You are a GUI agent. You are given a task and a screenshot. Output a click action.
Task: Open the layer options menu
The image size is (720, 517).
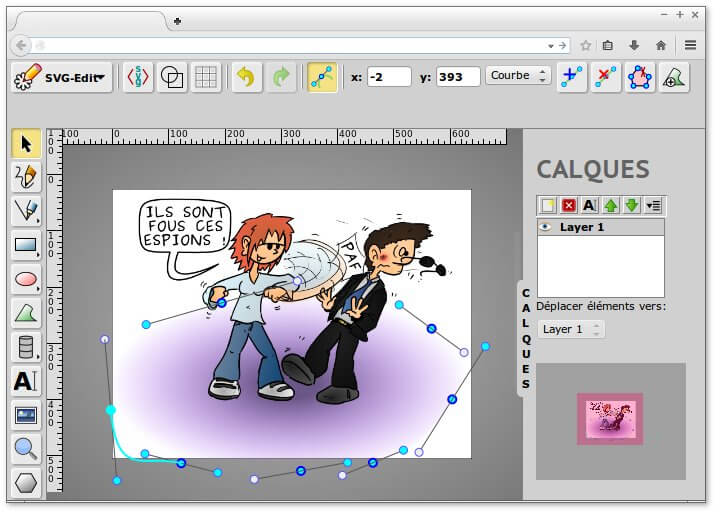click(654, 205)
